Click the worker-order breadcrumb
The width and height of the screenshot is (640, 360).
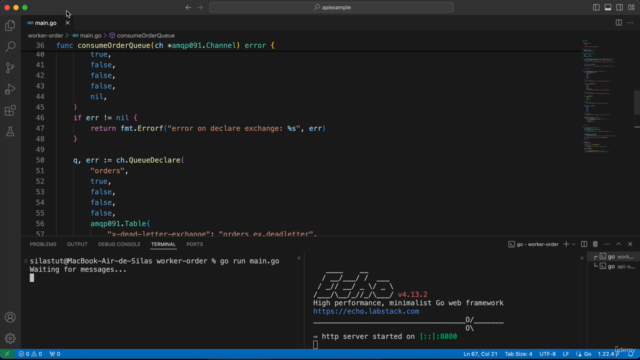coord(45,36)
